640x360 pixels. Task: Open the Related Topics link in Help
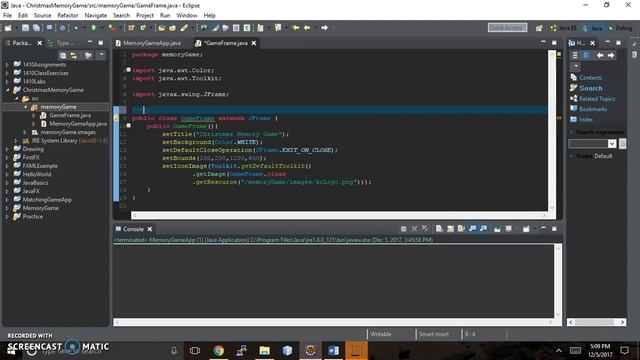click(597, 99)
